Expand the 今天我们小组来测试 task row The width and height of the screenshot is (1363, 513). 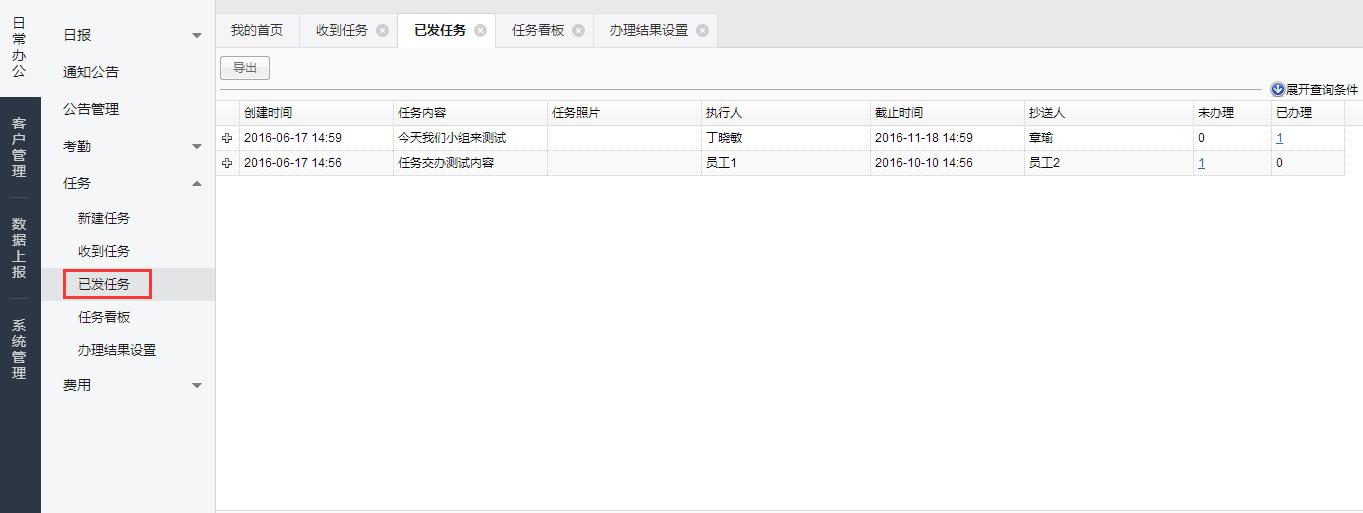point(227,138)
